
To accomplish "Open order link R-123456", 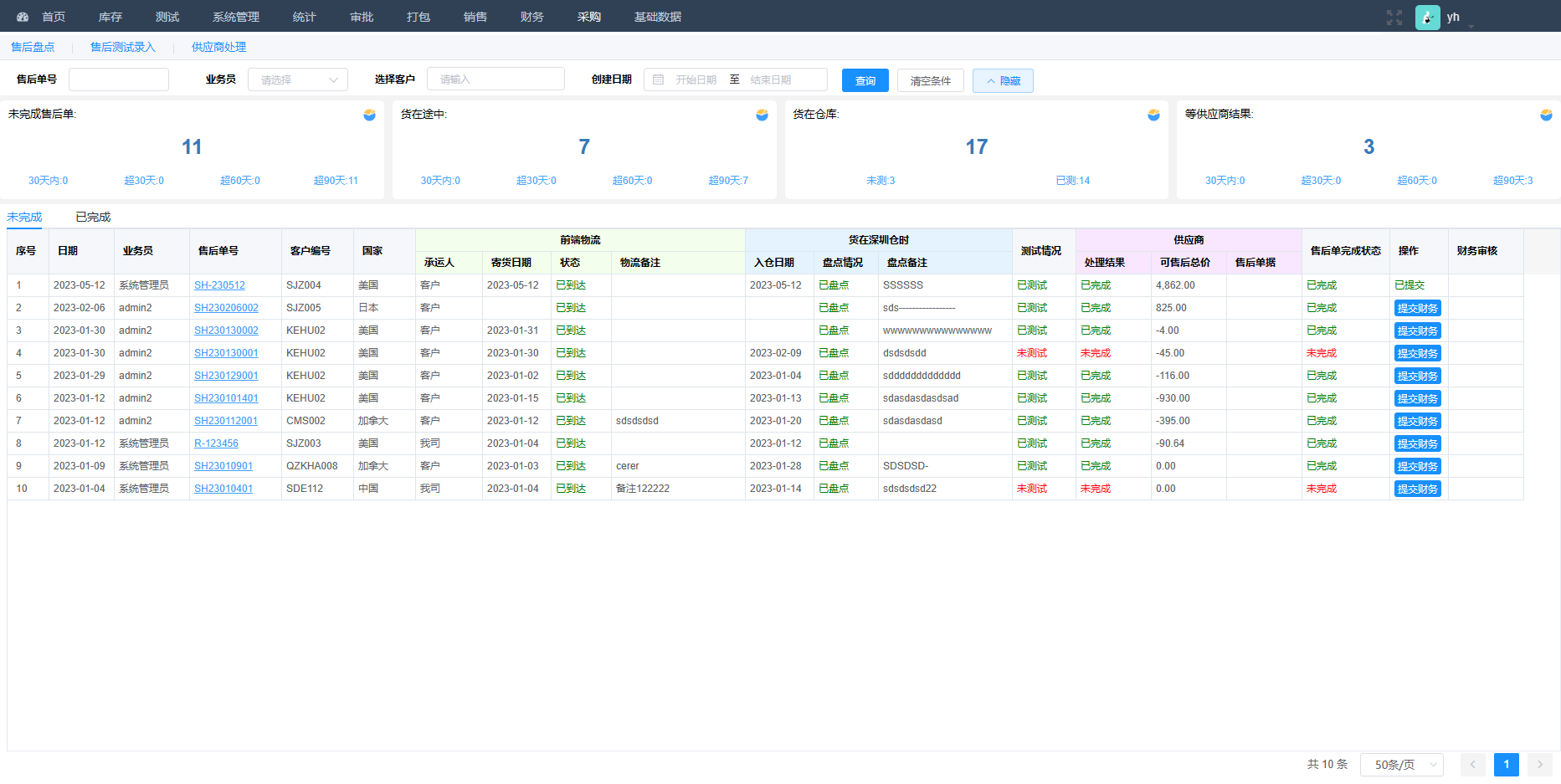I will 216,443.
